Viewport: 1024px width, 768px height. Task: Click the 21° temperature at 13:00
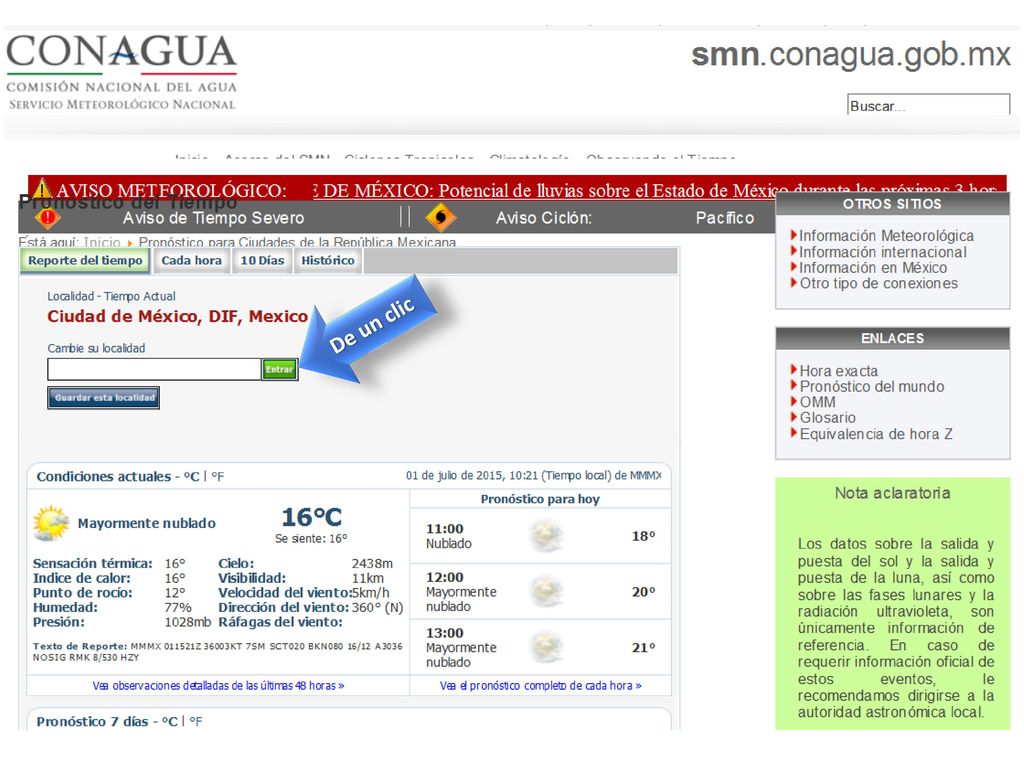click(643, 648)
